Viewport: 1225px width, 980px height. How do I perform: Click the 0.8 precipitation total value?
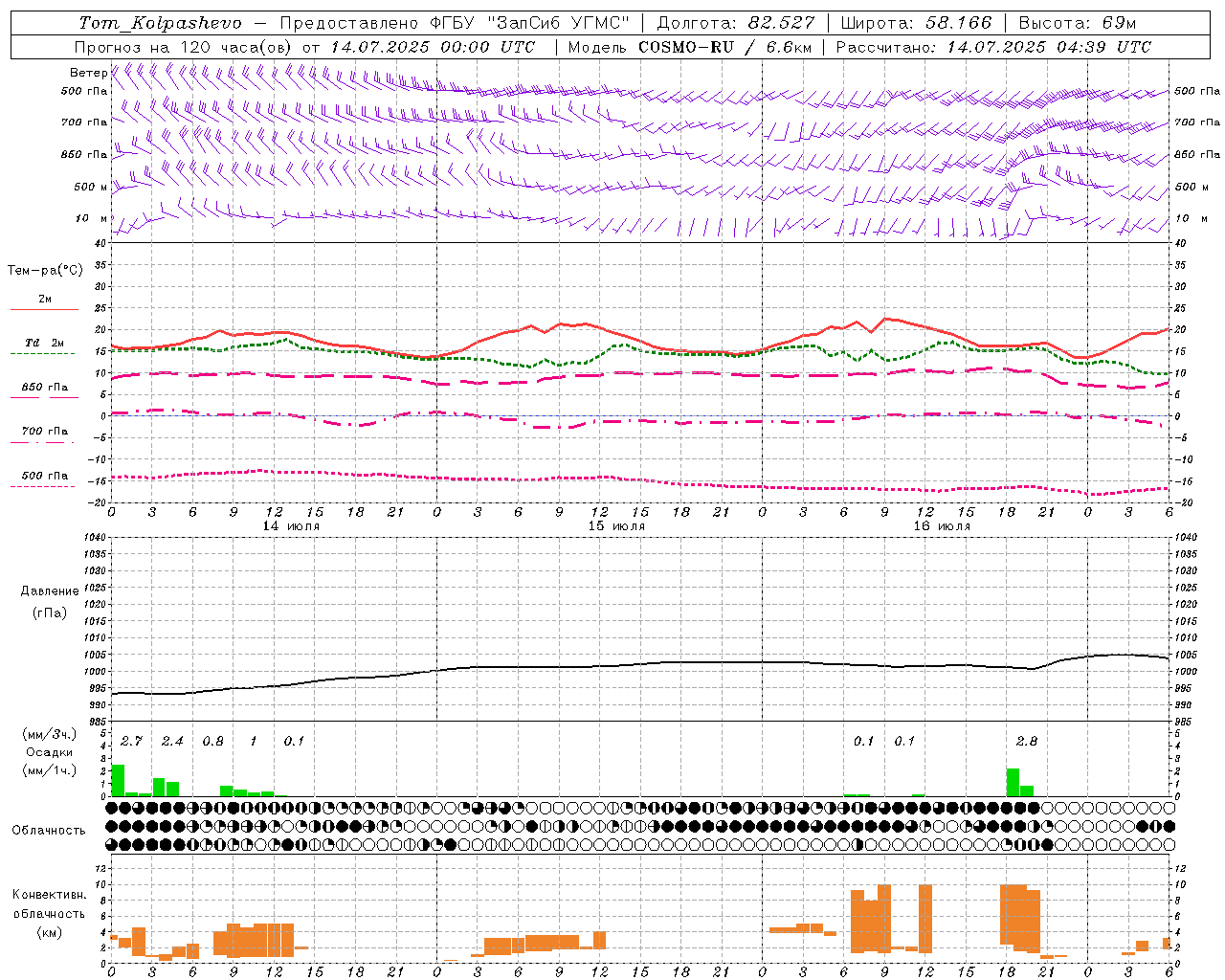coord(213,741)
